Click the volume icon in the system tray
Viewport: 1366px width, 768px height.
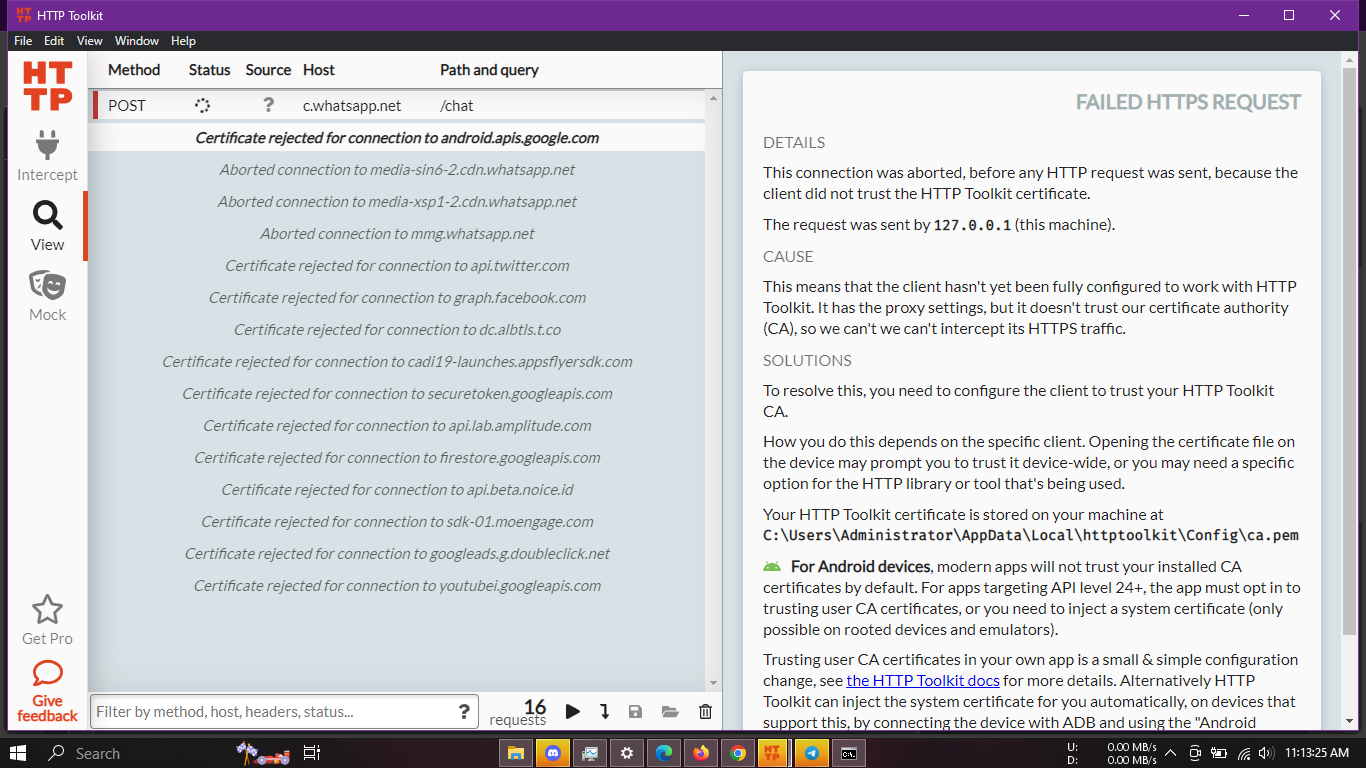coord(1266,753)
